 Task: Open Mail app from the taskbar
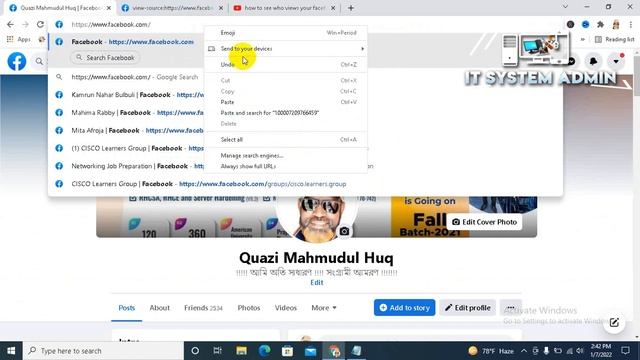click(311, 351)
